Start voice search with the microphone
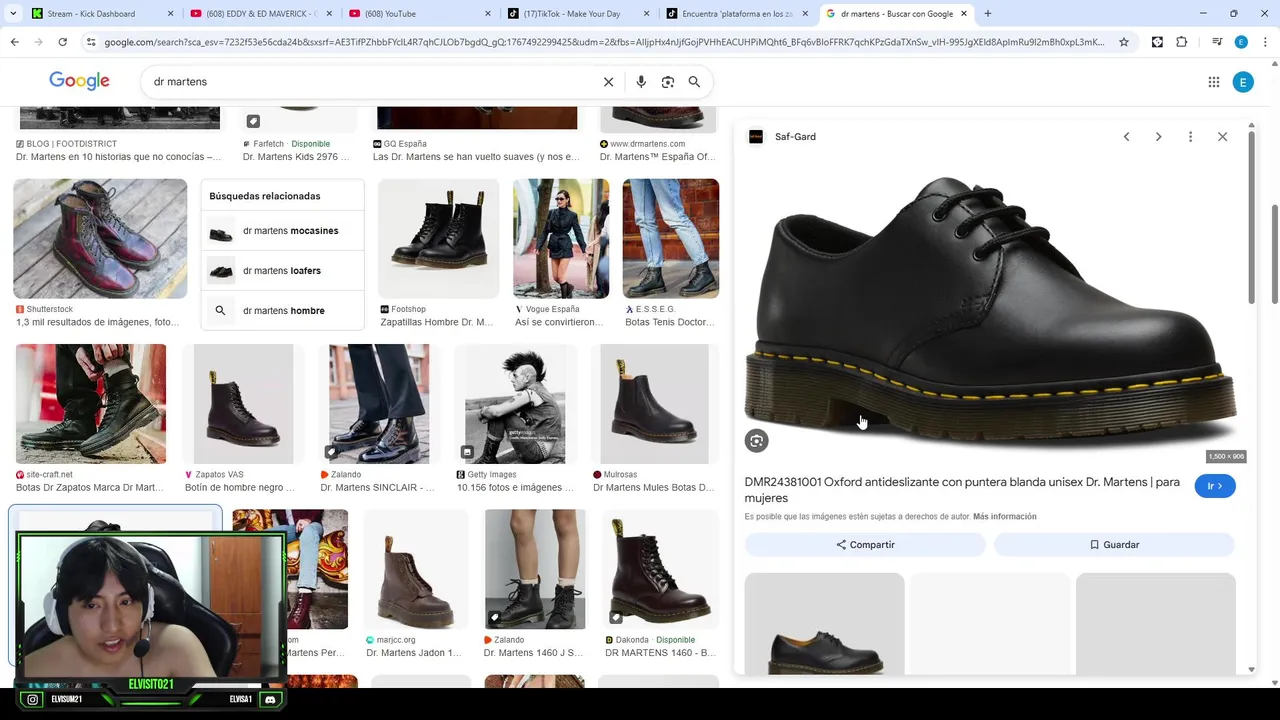Screen dimensions: 1280x720 tap(641, 82)
